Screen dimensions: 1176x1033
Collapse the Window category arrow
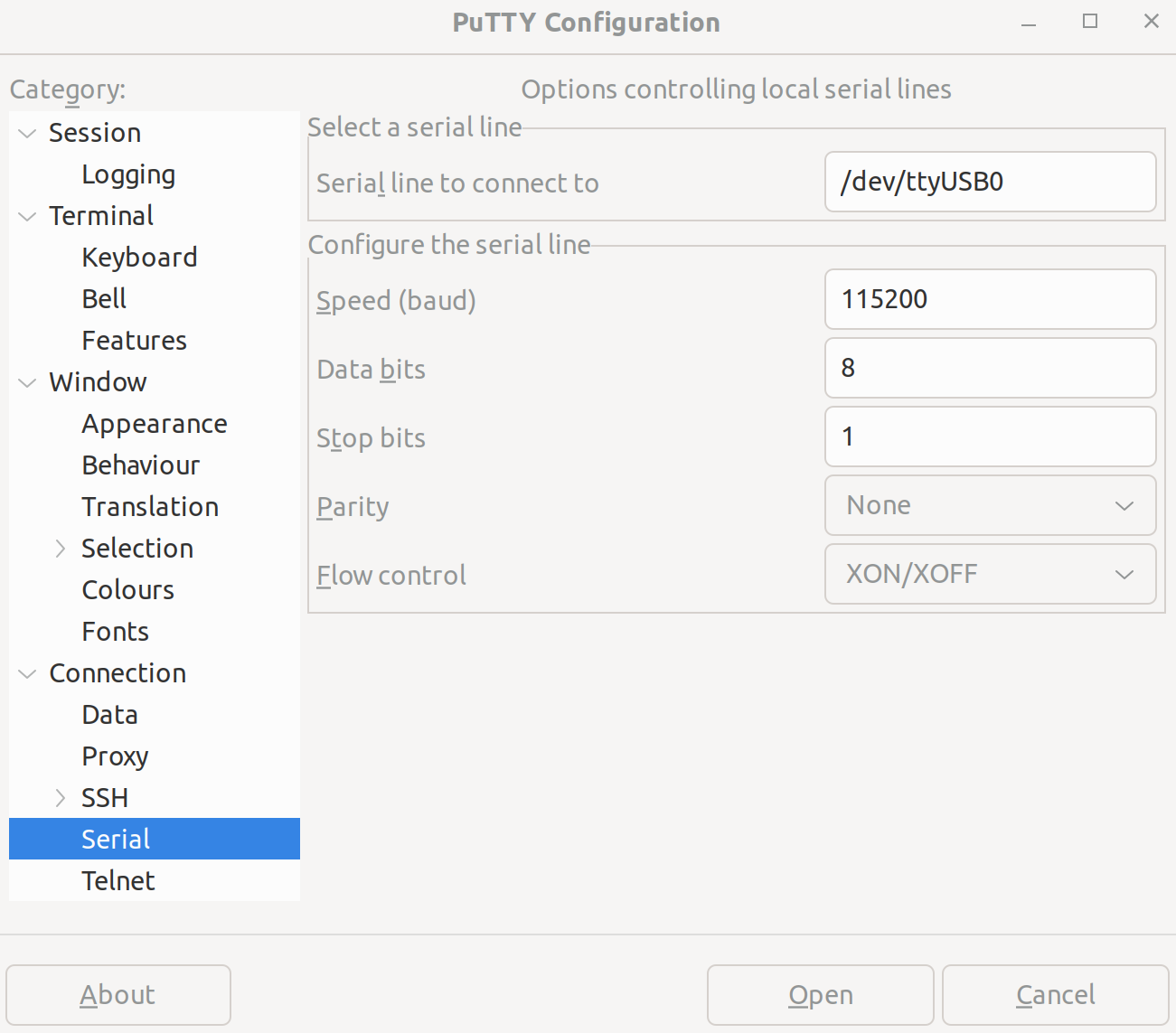[x=27, y=383]
